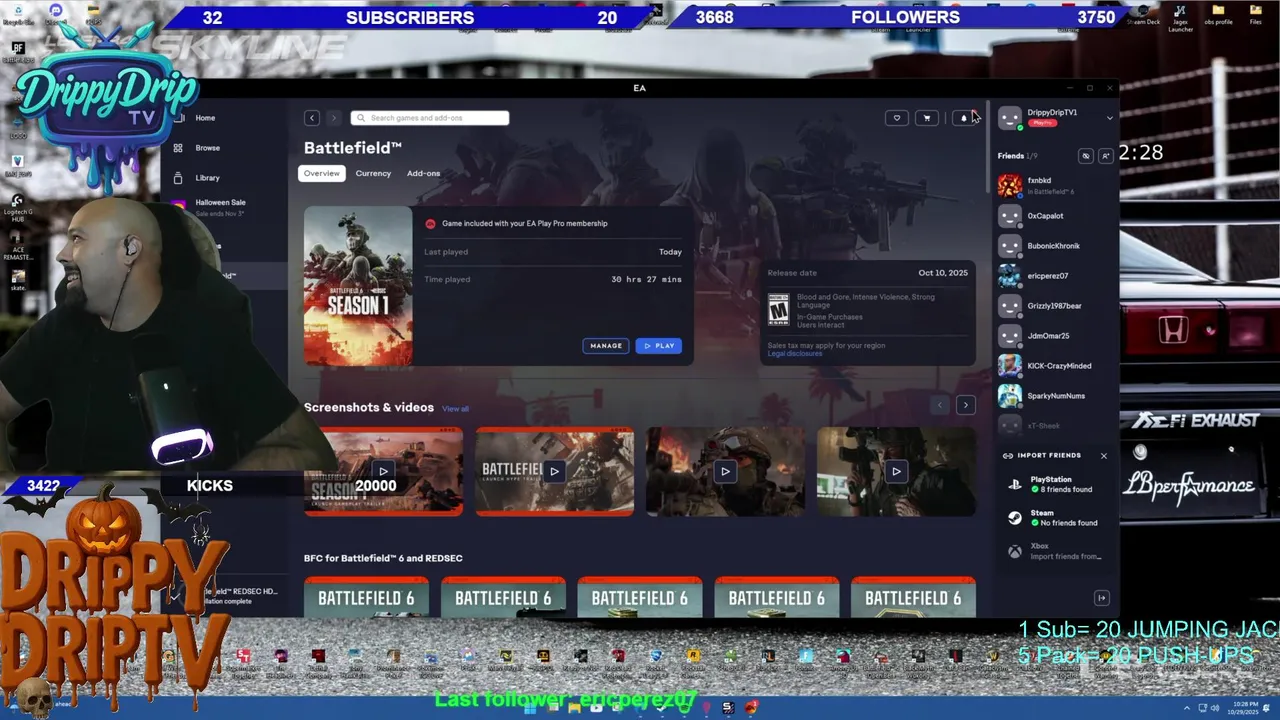The image size is (1280, 720).
Task: Select friend BubonicKhronik
Action: (x=1053, y=246)
